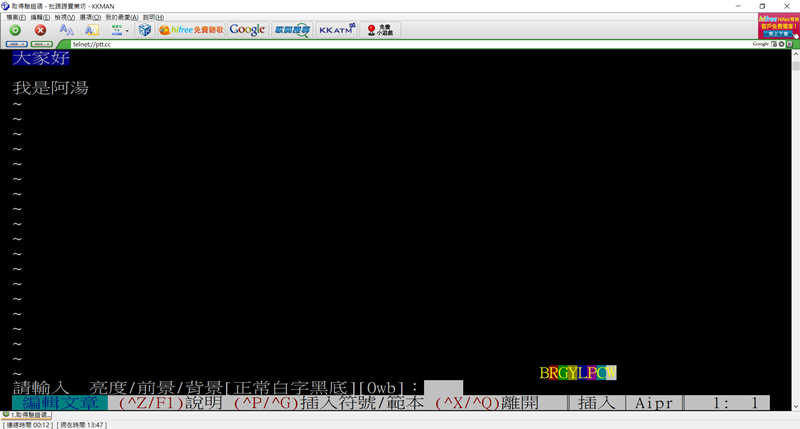Open the round dropdown icon right of address bar

pyautogui.click(x=782, y=44)
